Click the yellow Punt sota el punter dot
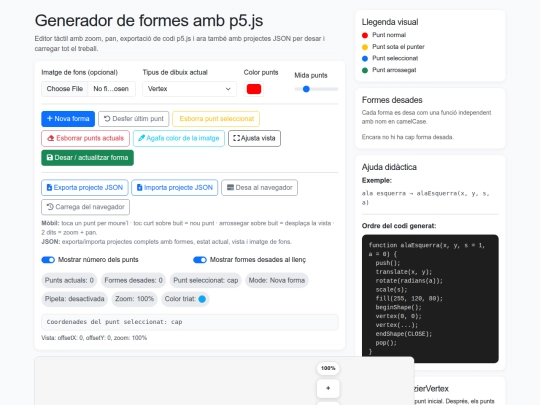 coord(365,47)
